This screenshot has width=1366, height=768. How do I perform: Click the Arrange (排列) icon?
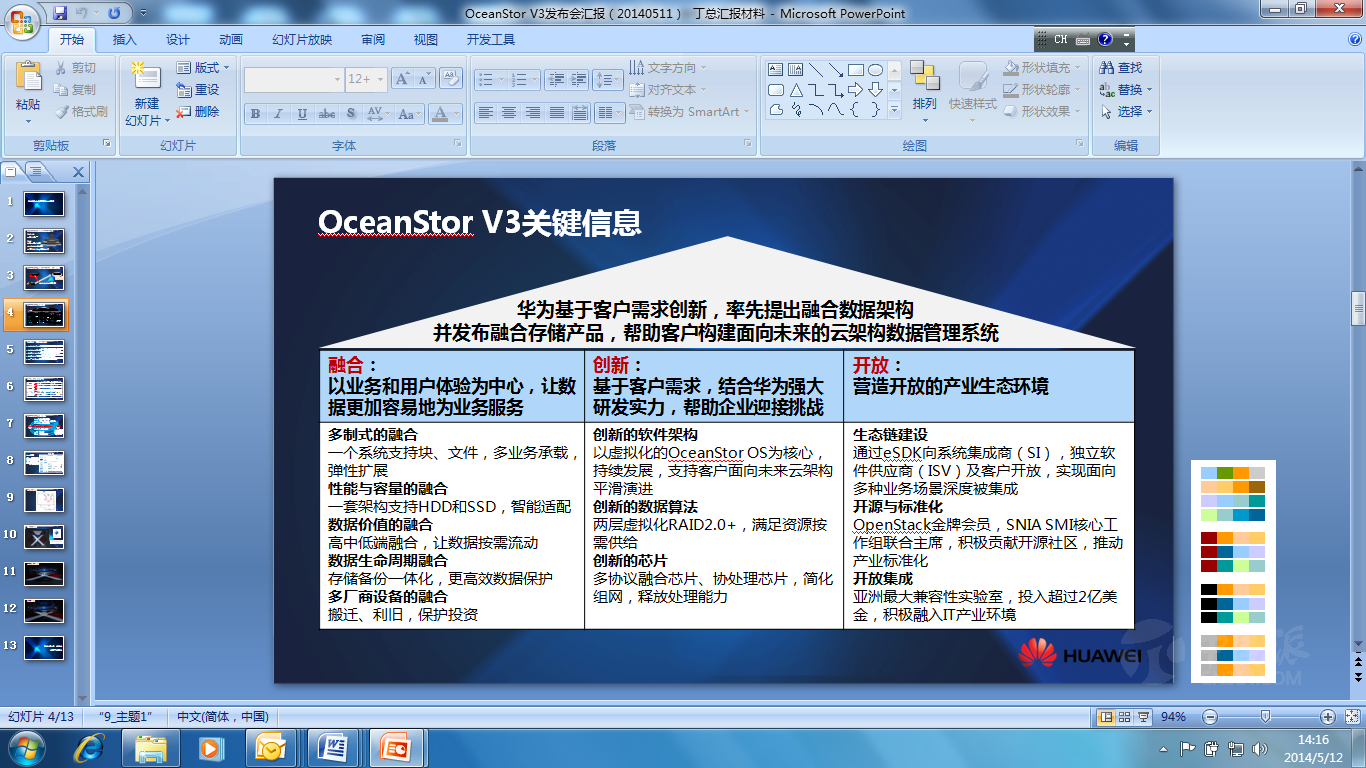[x=924, y=77]
